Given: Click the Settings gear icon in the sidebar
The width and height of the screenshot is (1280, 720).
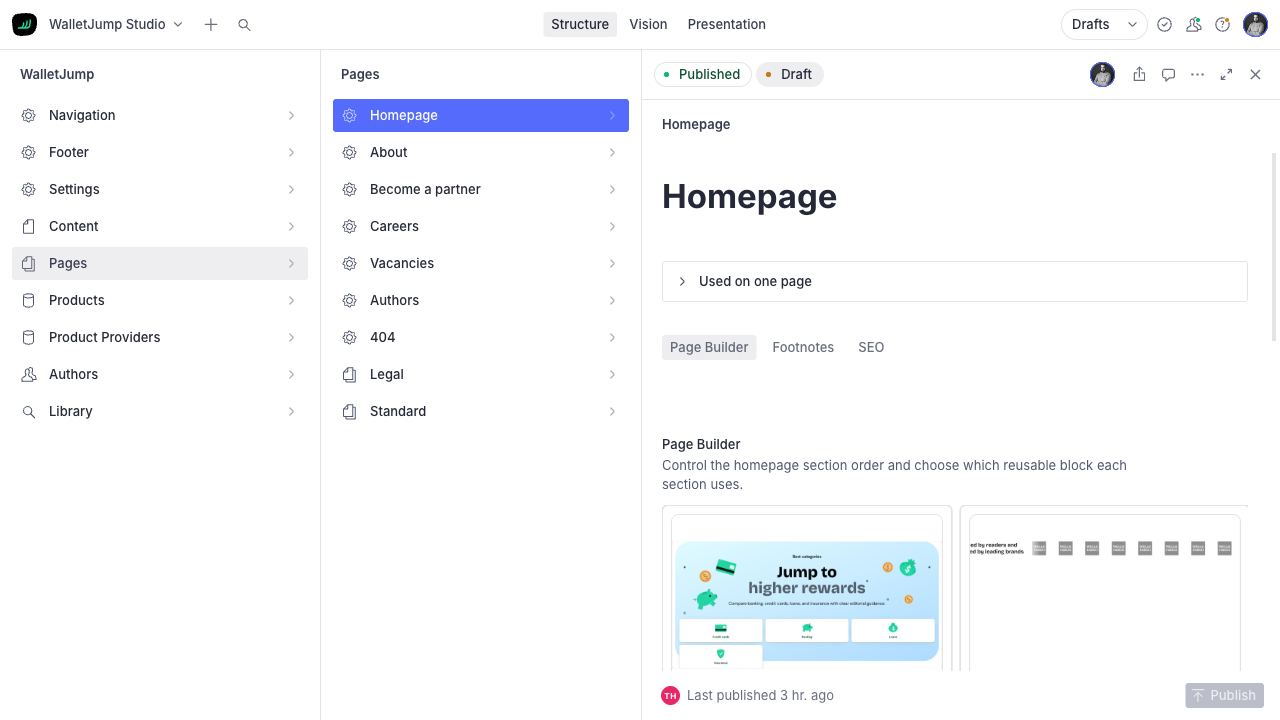Looking at the screenshot, I should (x=28, y=189).
